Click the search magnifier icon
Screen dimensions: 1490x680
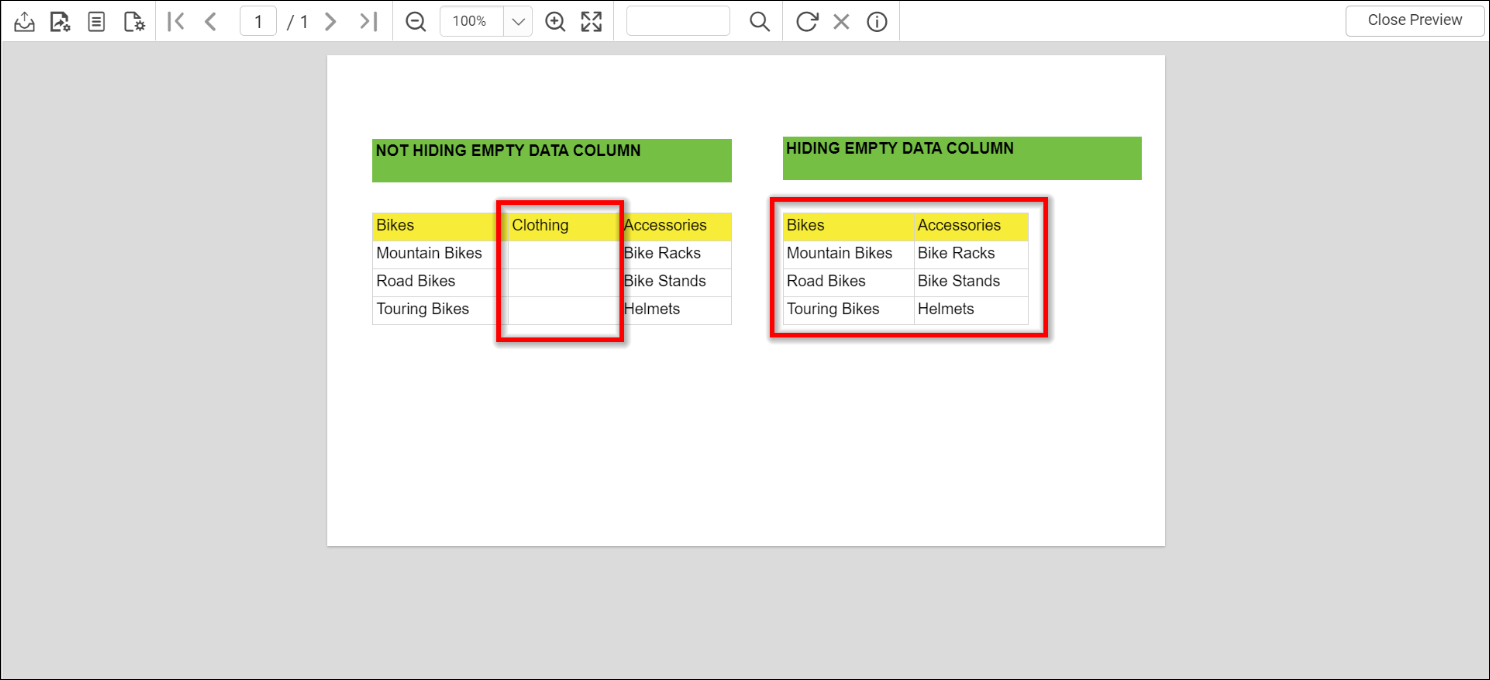[760, 21]
